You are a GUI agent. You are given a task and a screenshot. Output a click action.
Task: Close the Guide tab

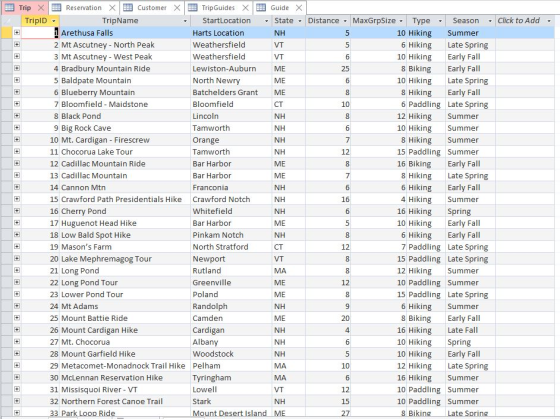299,8
